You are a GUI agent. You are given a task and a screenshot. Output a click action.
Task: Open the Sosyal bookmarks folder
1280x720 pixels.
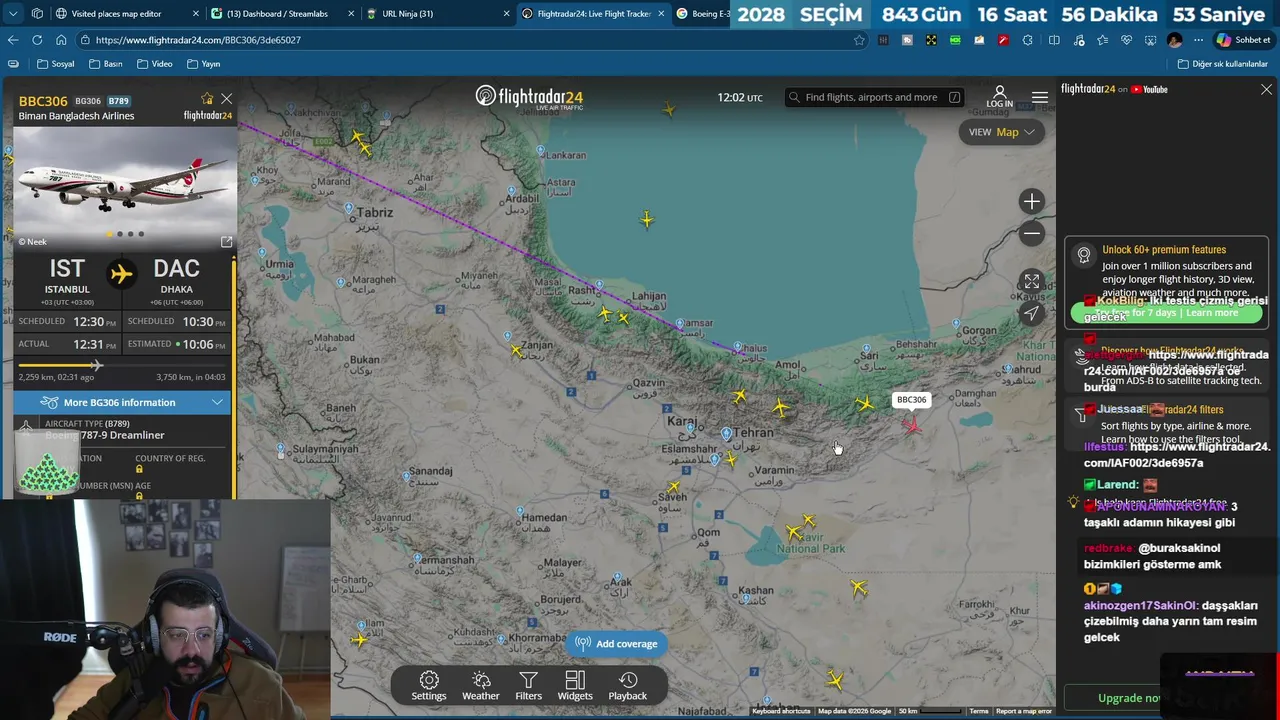56,64
